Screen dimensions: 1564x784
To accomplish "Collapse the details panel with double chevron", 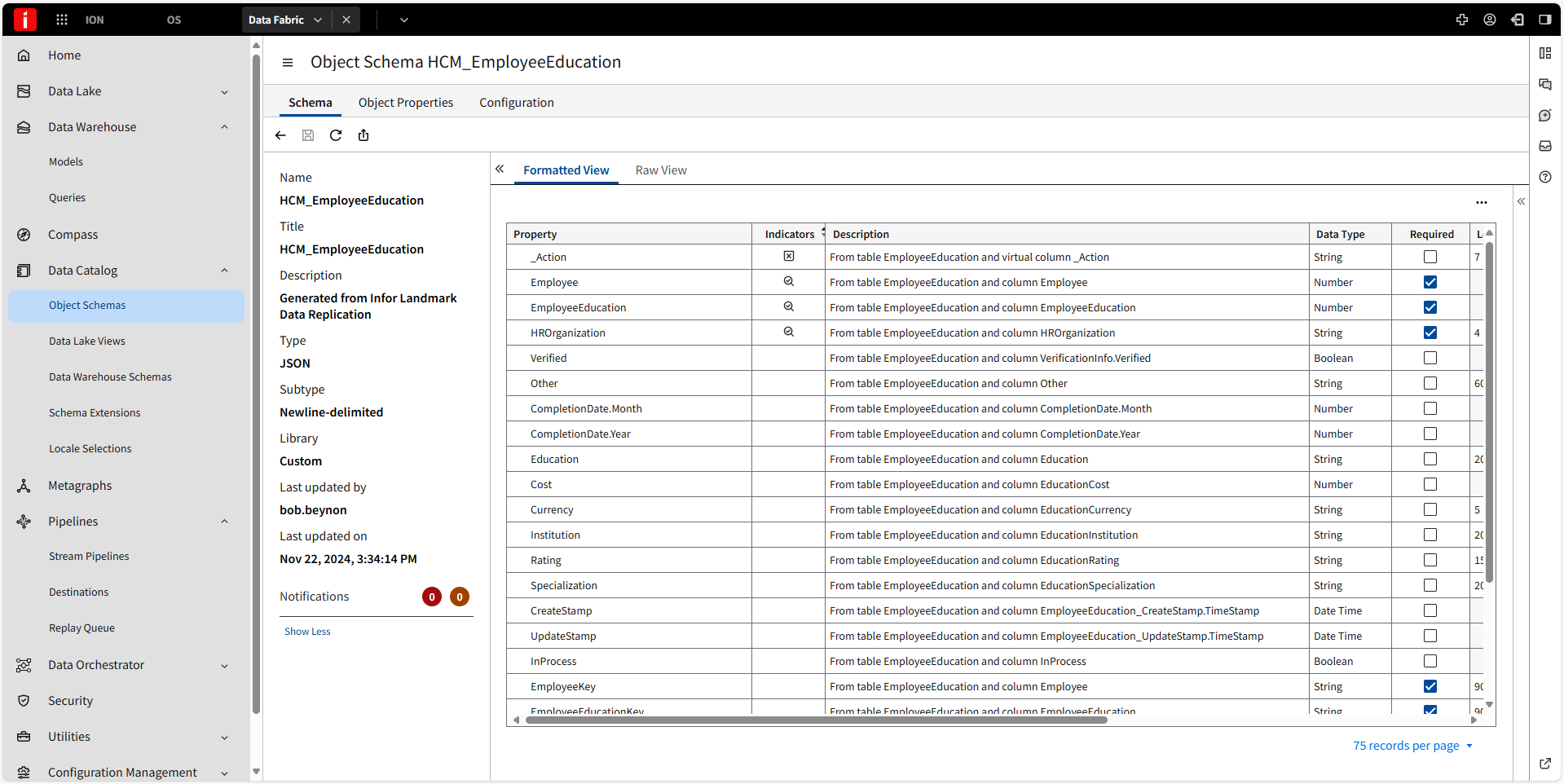I will click(x=500, y=169).
